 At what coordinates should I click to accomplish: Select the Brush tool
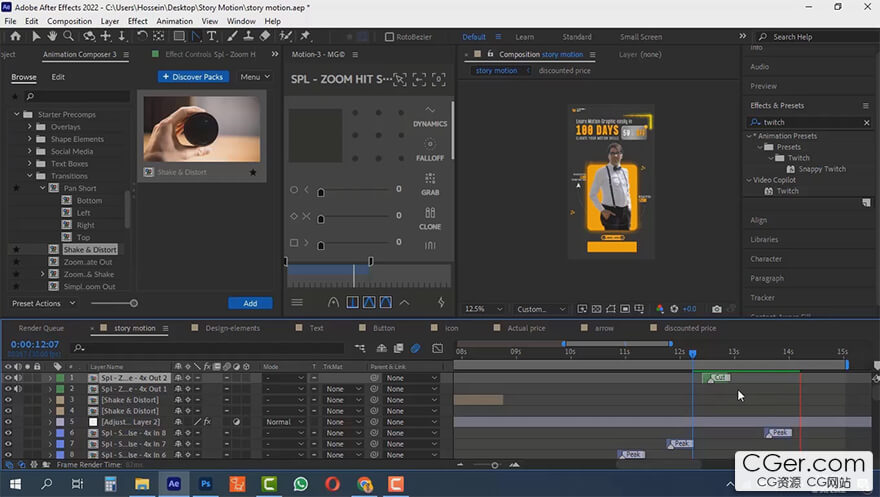232,36
